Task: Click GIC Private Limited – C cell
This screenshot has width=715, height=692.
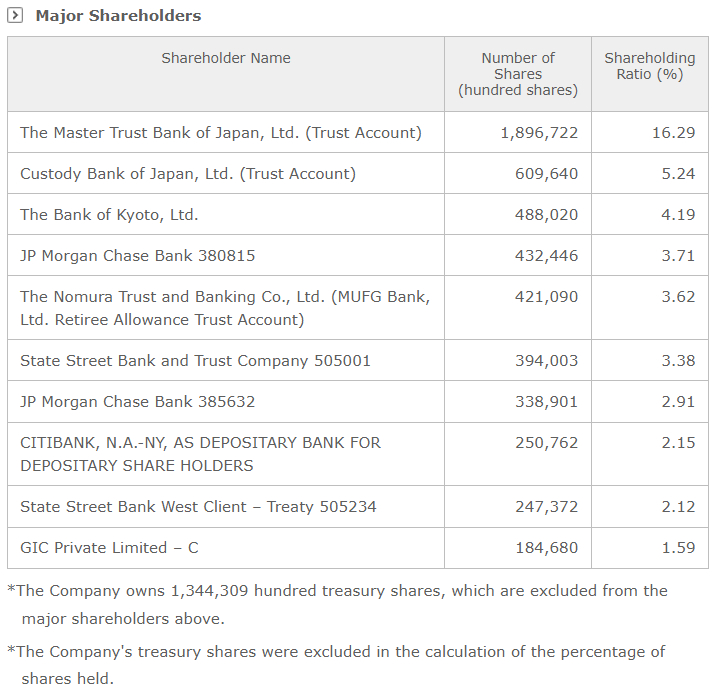Action: [116, 547]
